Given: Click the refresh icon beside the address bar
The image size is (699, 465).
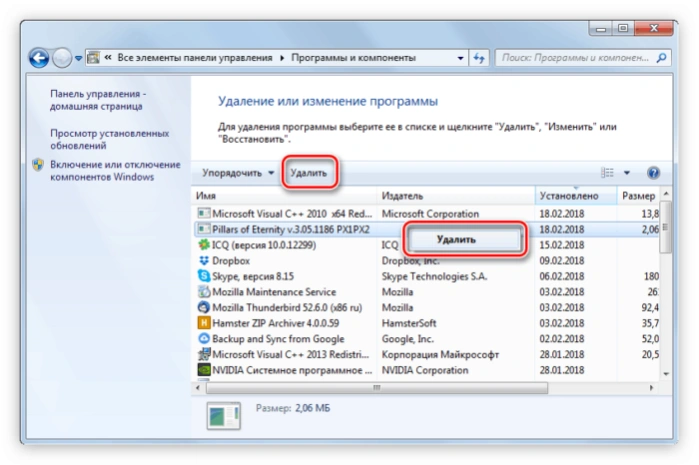Looking at the screenshot, I should click(x=479, y=58).
